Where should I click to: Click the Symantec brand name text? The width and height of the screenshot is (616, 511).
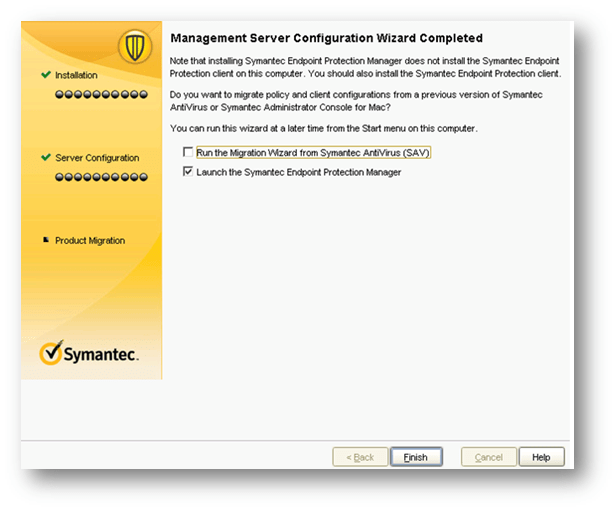tap(101, 355)
